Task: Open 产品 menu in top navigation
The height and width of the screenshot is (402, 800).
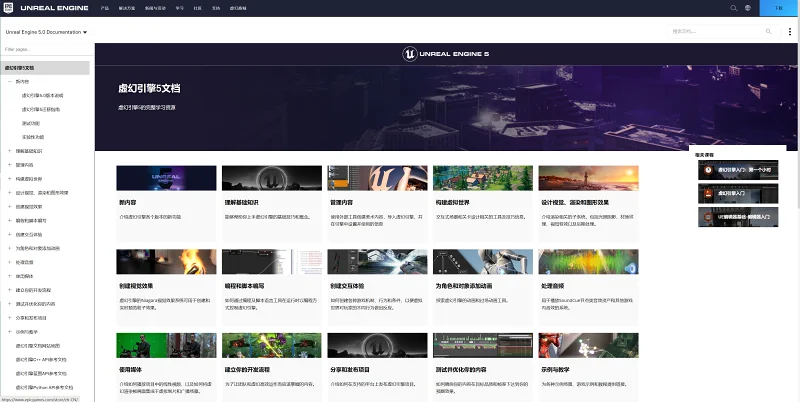Action: 105,8
